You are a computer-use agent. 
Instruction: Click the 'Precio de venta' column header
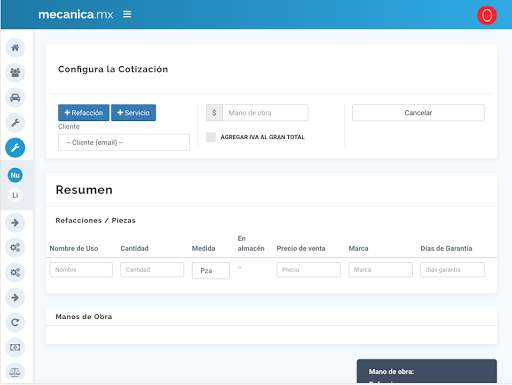pos(301,248)
